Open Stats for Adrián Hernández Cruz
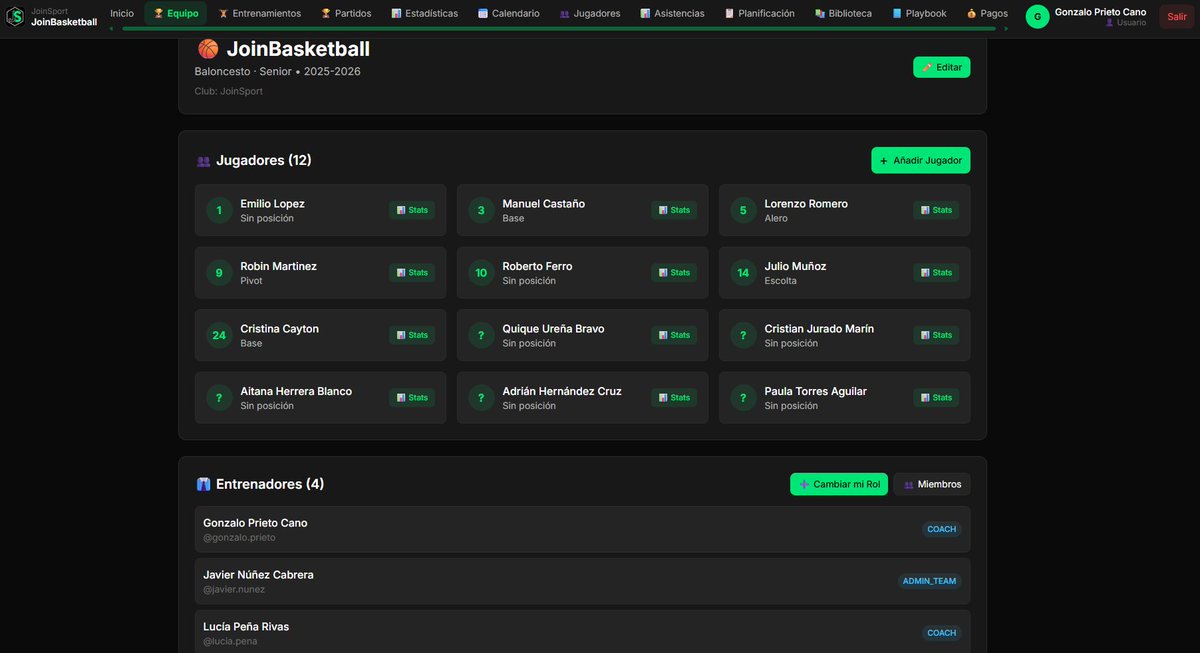1200x653 pixels. click(x=674, y=397)
